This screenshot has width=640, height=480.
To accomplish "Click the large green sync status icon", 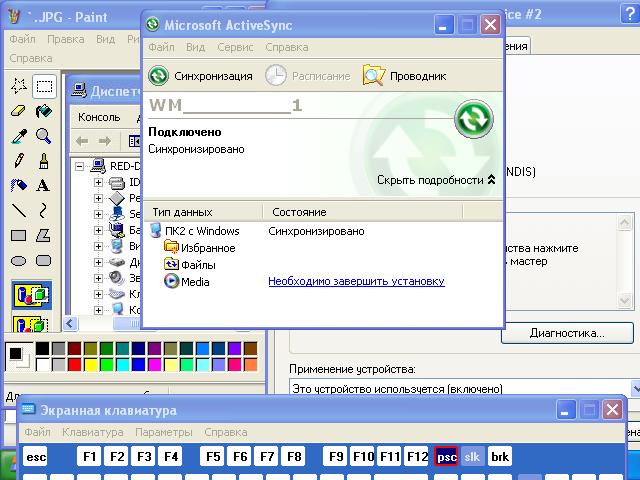I will click(473, 118).
